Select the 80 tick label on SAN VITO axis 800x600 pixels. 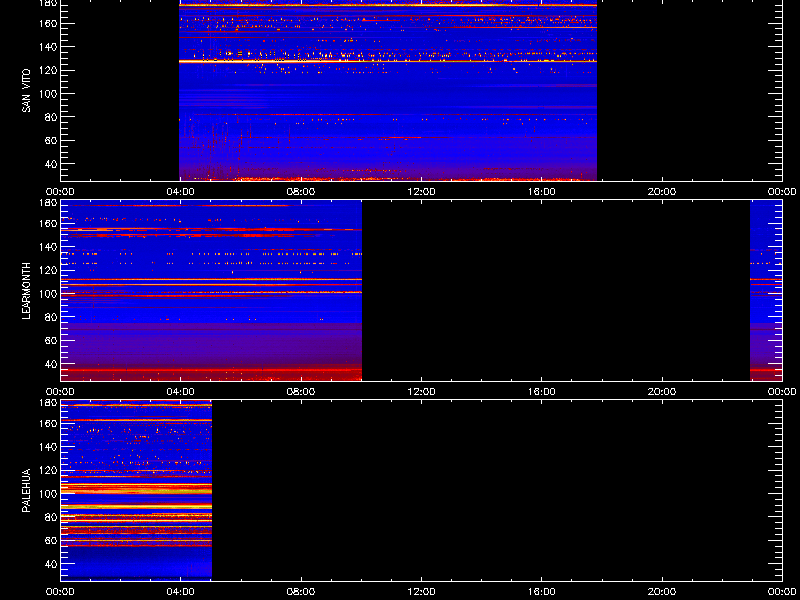pyautogui.click(x=52, y=117)
